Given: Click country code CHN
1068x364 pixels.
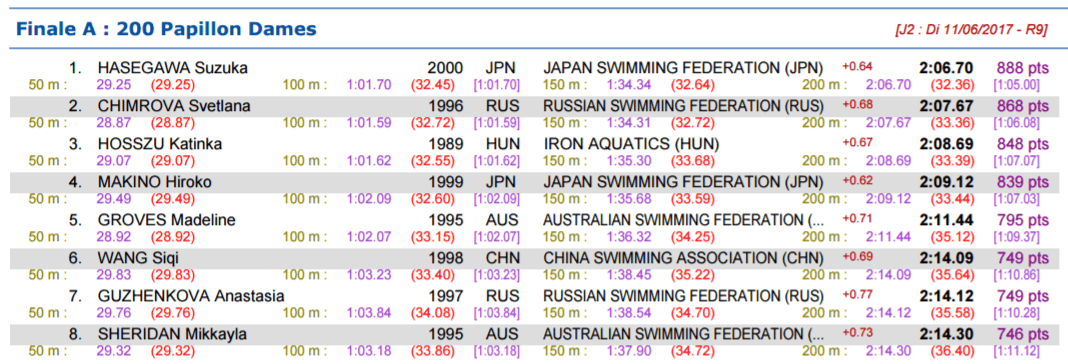Looking at the screenshot, I should (x=503, y=258).
